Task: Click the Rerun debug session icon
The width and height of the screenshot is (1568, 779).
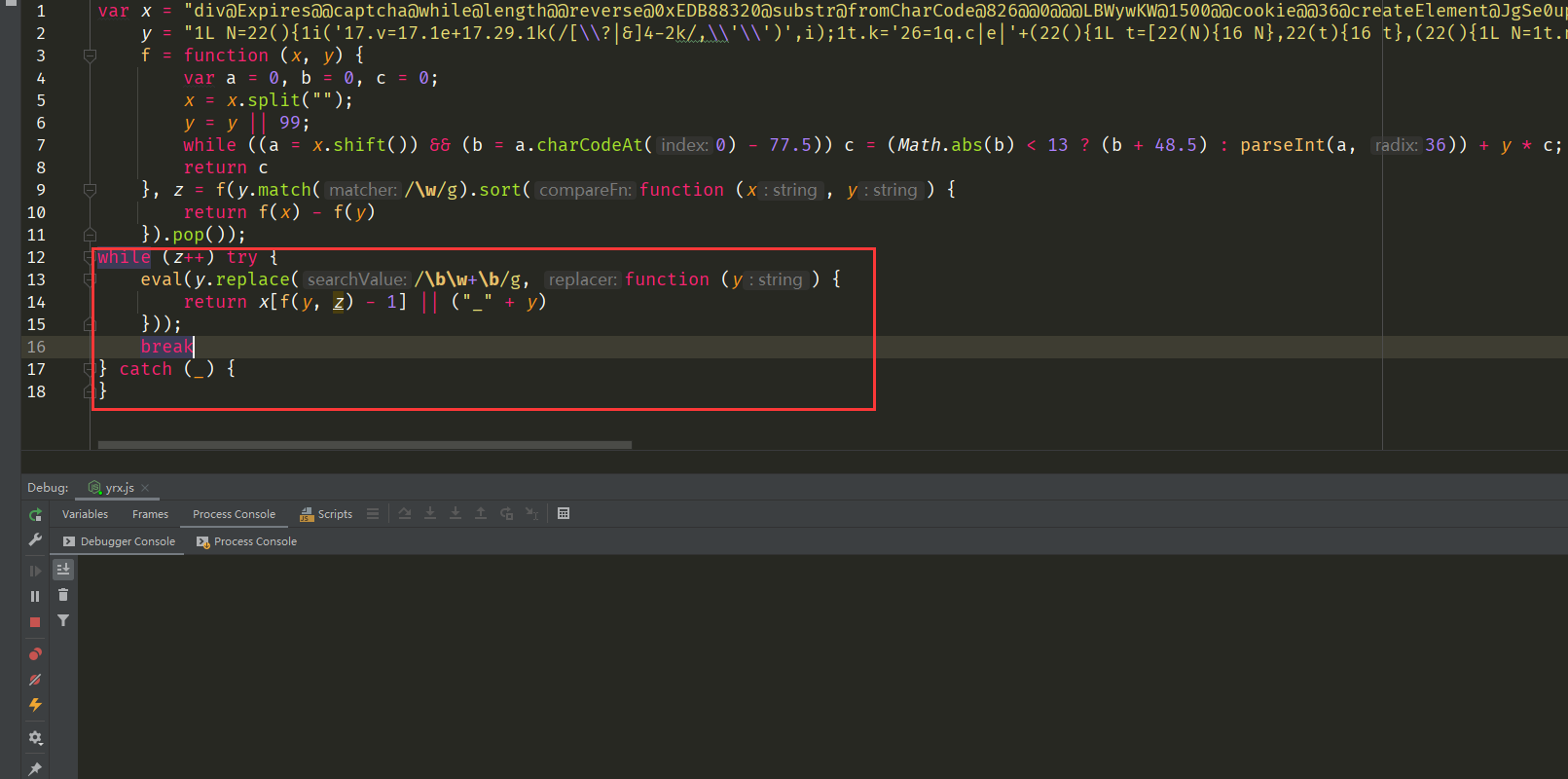Action: pos(35,515)
